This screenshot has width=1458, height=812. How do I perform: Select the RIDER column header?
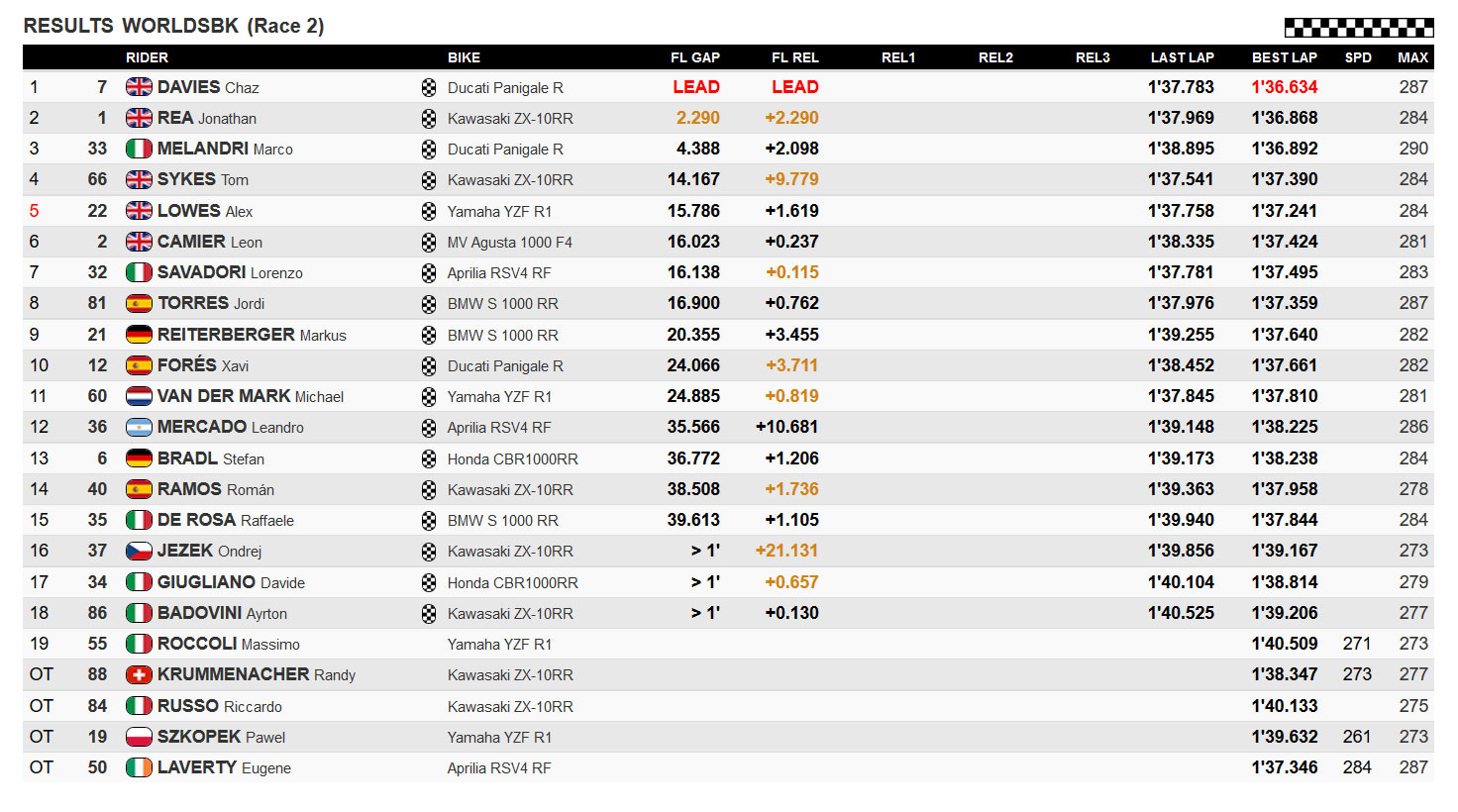pyautogui.click(x=147, y=57)
